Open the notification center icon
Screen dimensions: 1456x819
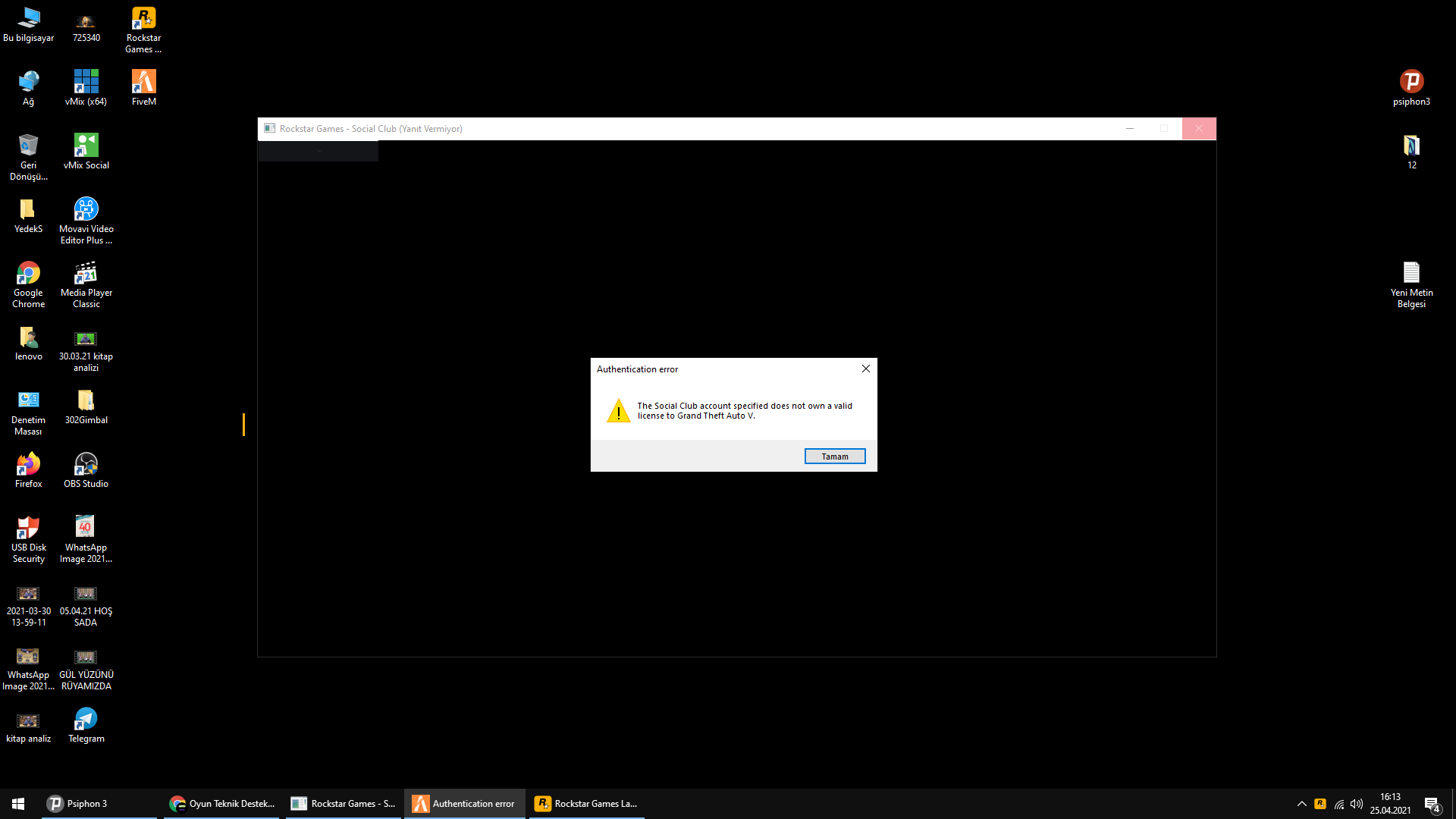pyautogui.click(x=1432, y=803)
